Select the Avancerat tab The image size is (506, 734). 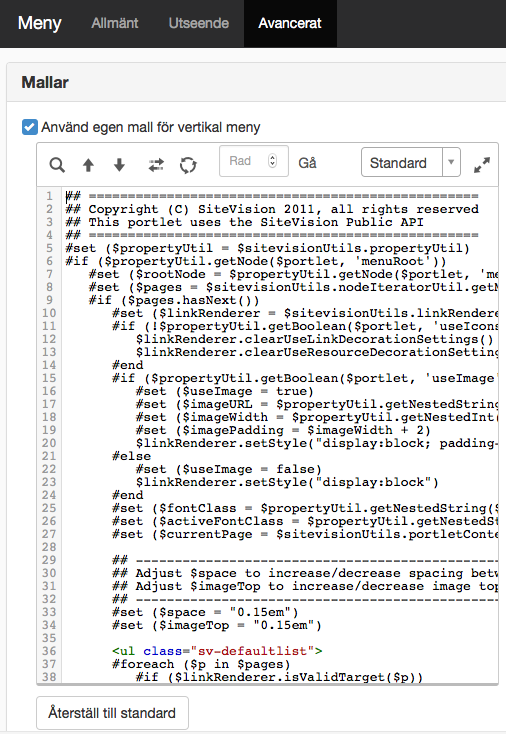(x=290, y=23)
